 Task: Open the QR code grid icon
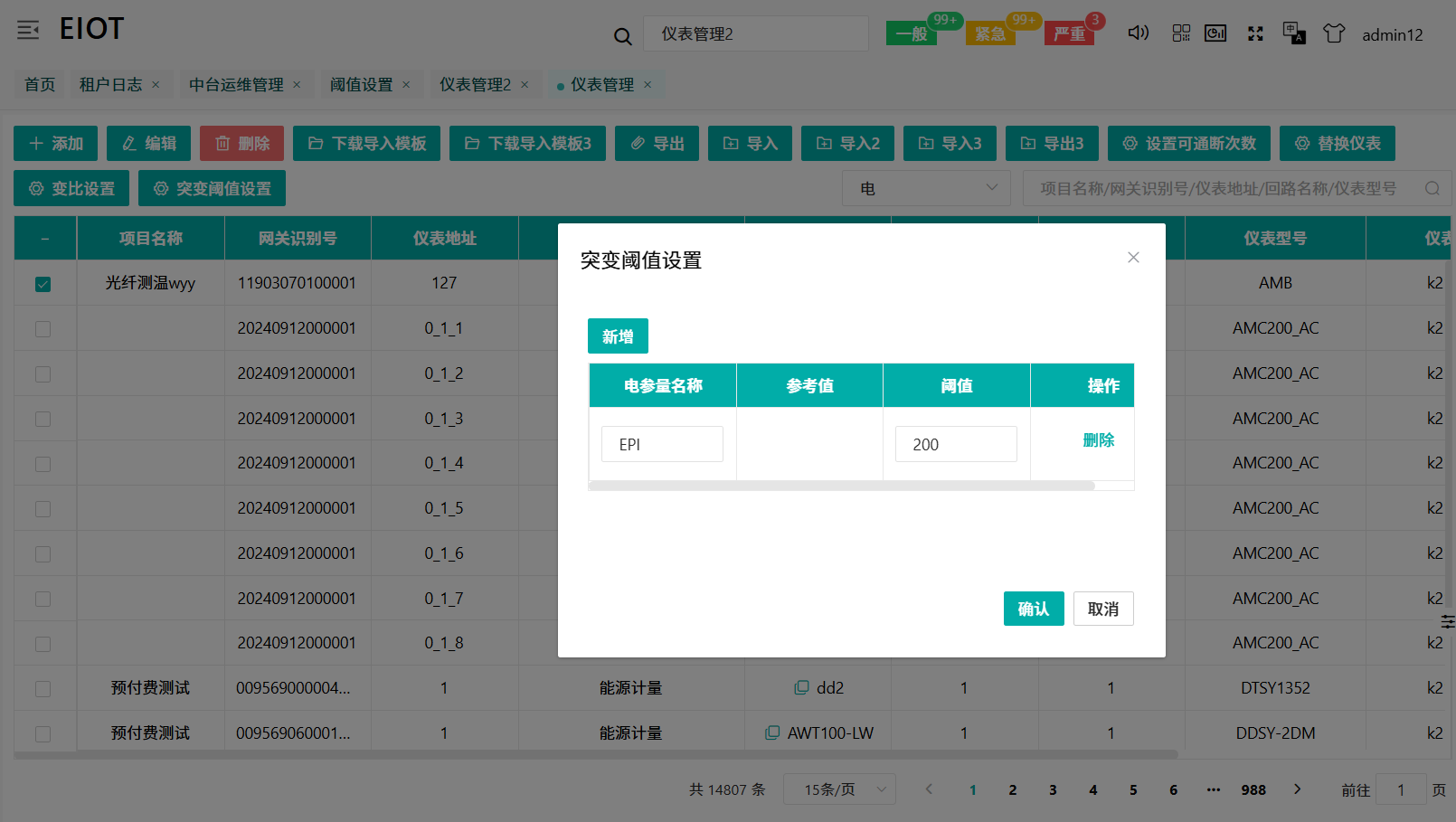(1181, 33)
